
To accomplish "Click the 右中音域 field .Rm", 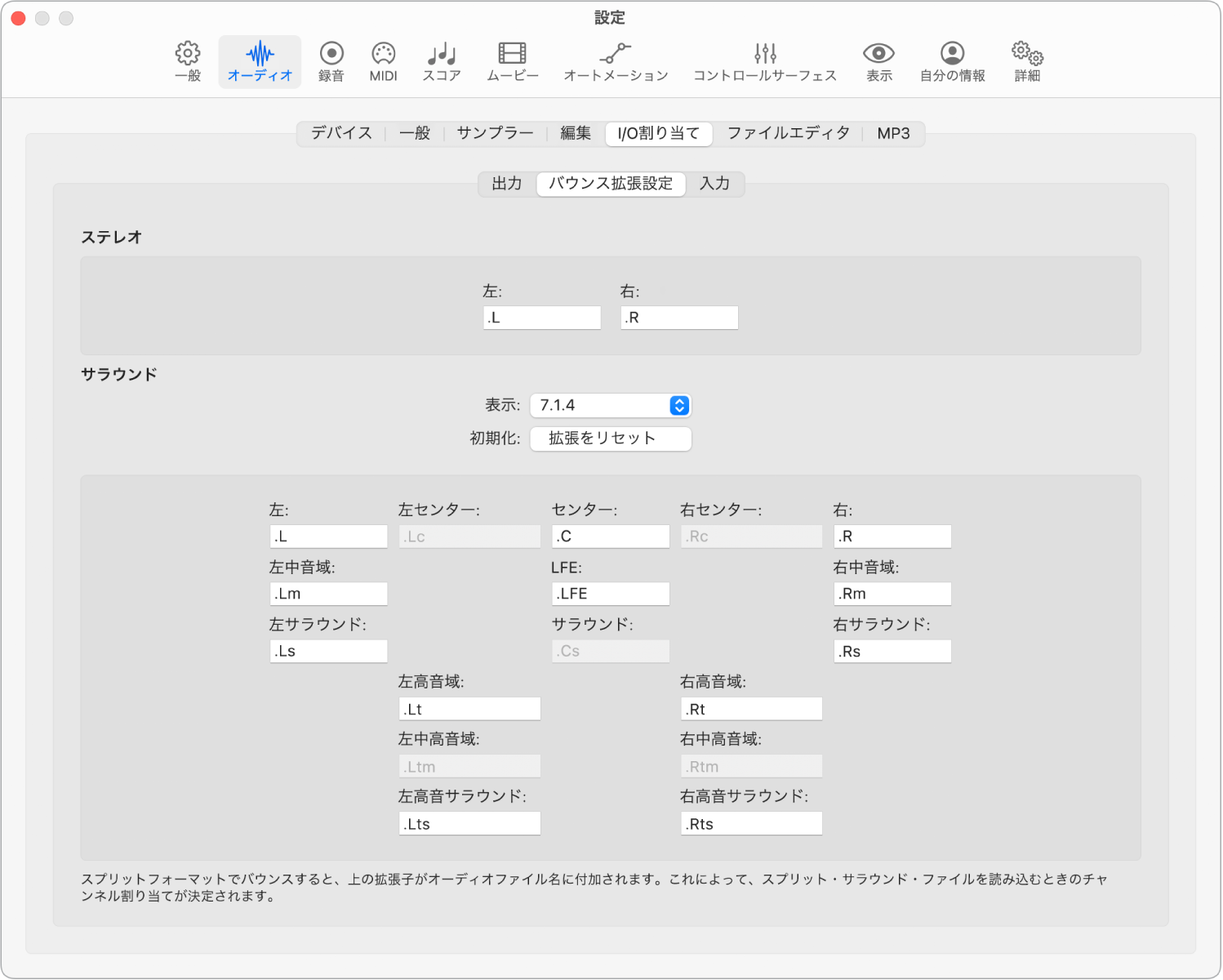I will [892, 594].
